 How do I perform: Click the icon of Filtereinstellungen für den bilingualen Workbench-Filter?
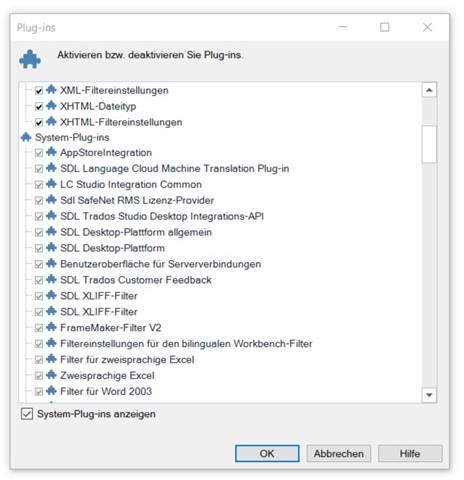51,343
